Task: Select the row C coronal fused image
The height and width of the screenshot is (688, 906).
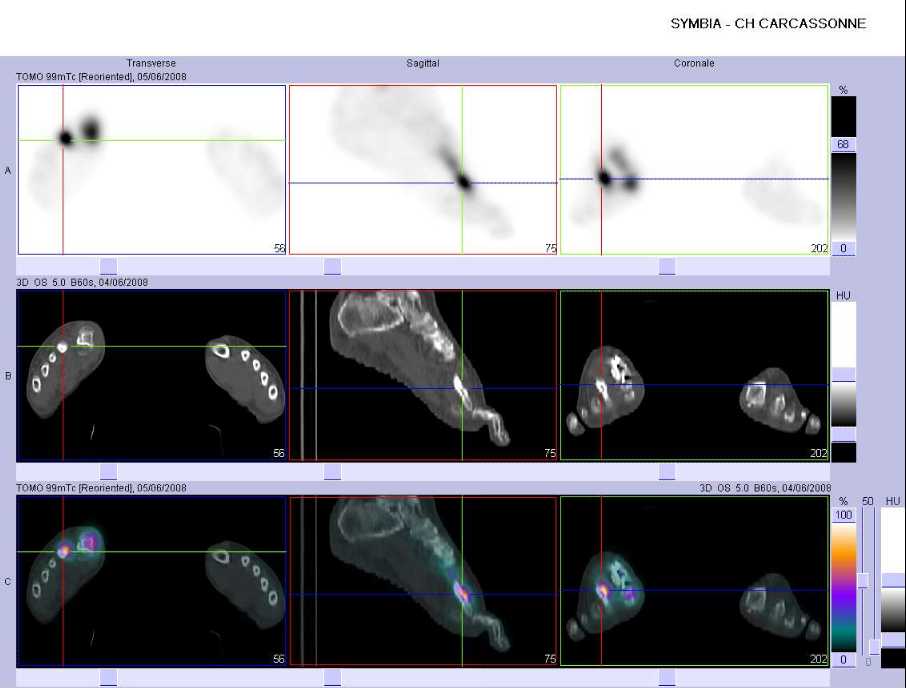Action: click(x=695, y=581)
